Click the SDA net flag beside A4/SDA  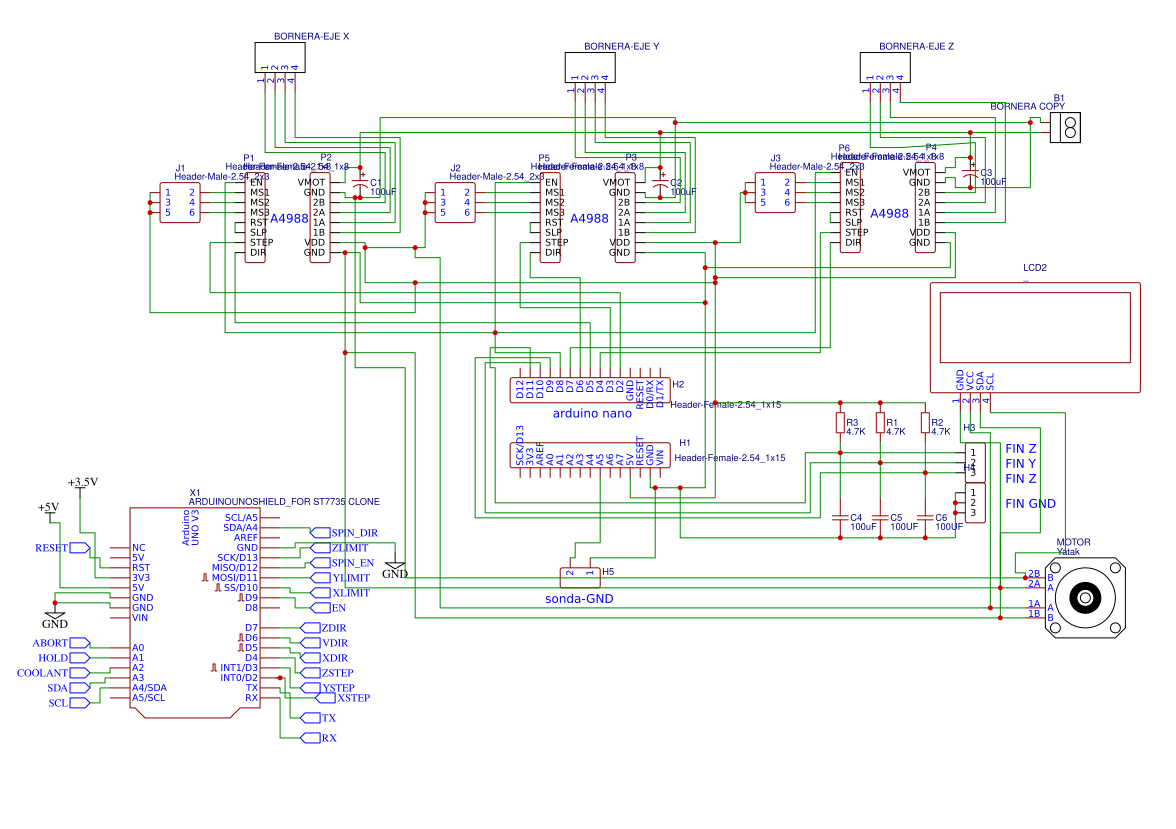(68, 688)
